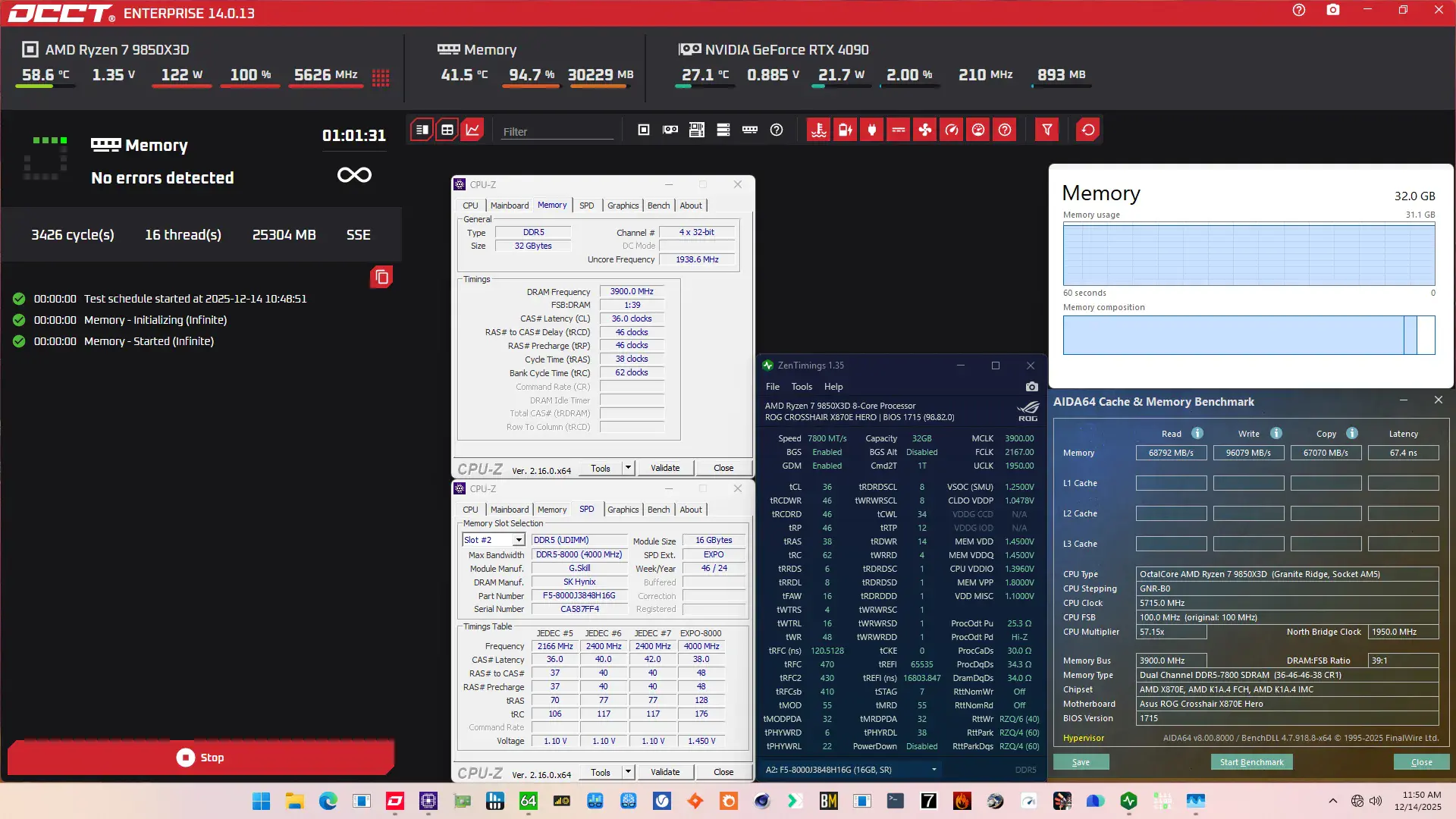Switch to table view layout icon

coord(447,130)
